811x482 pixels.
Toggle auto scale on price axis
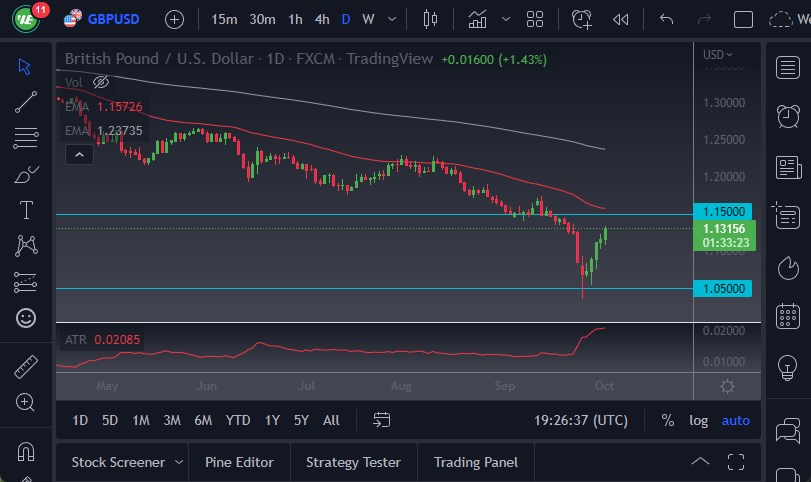click(736, 421)
